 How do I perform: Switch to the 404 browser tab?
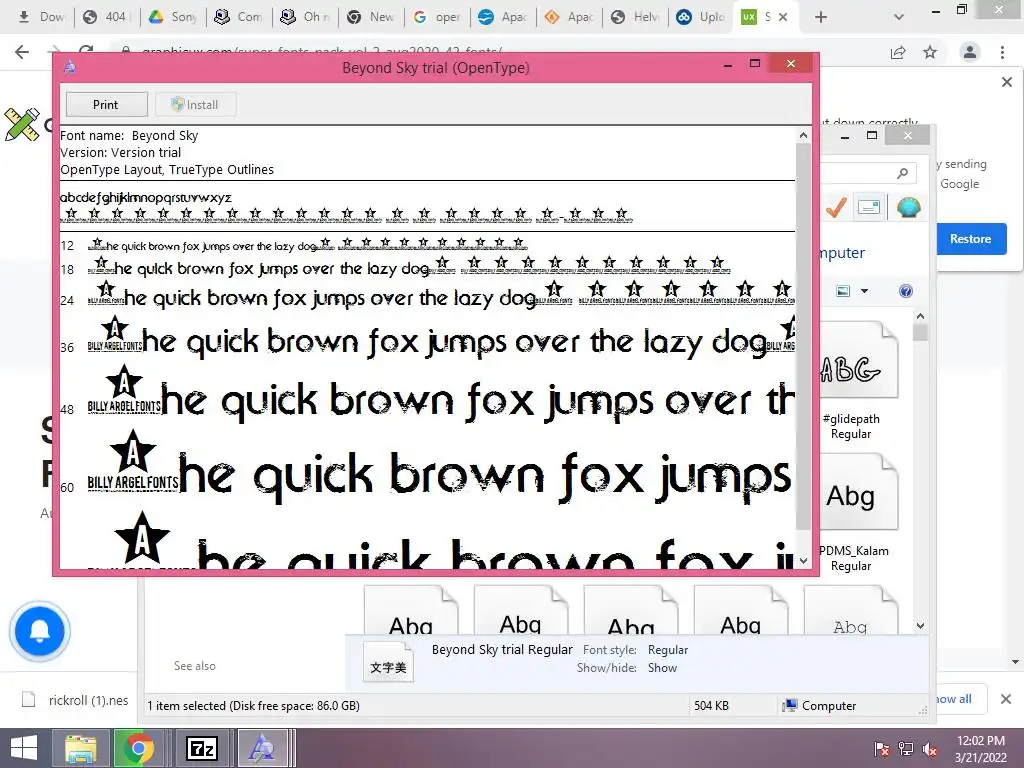pos(106,17)
